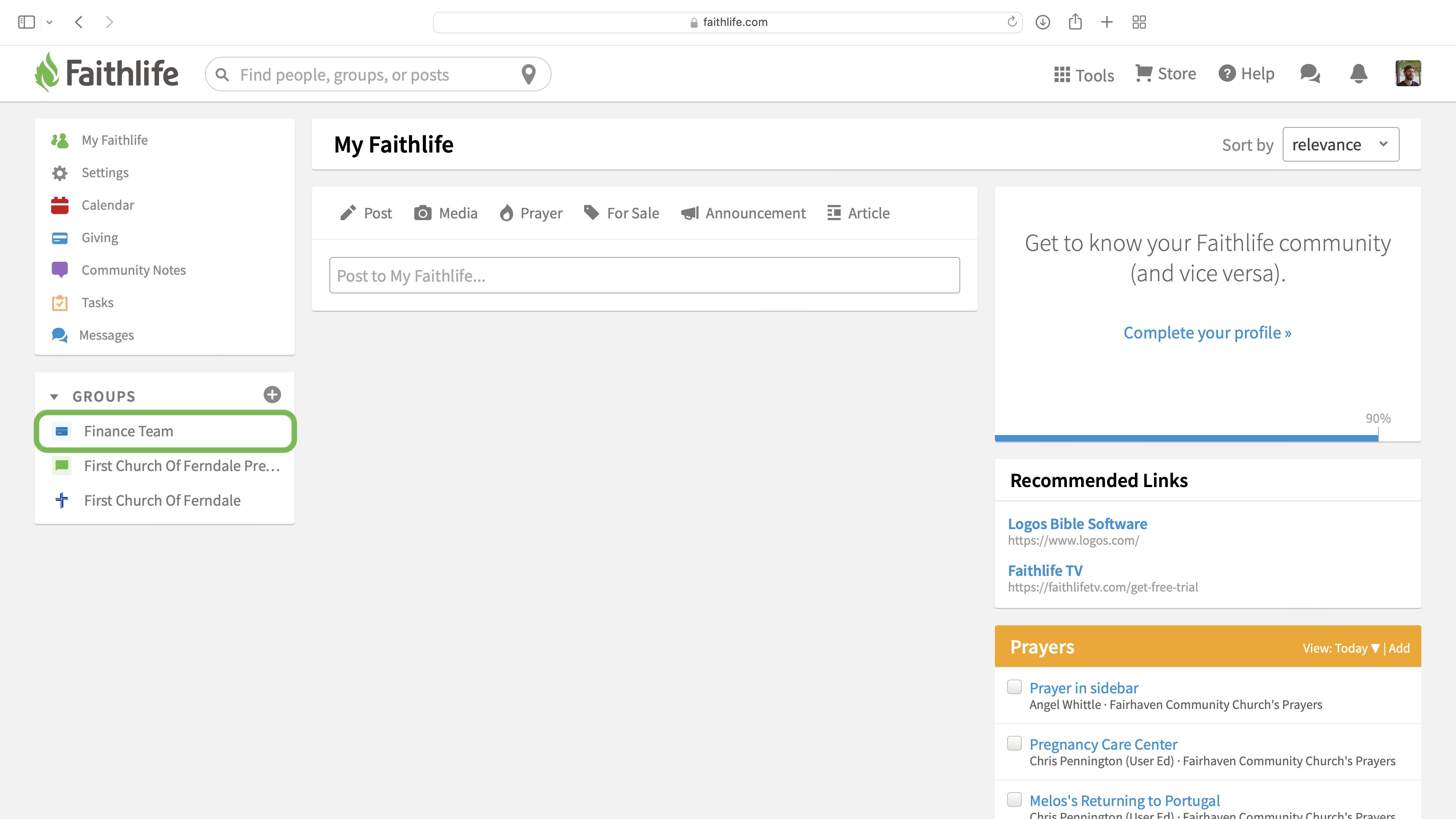Click the search magnifier icon
This screenshot has height=819, width=1456.
[222, 75]
